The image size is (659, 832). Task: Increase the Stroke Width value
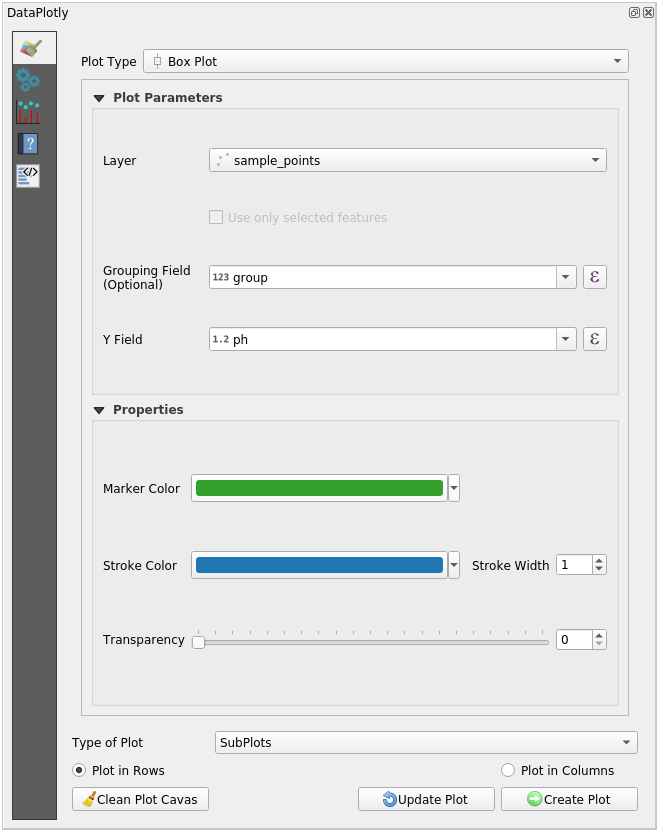pos(599,560)
